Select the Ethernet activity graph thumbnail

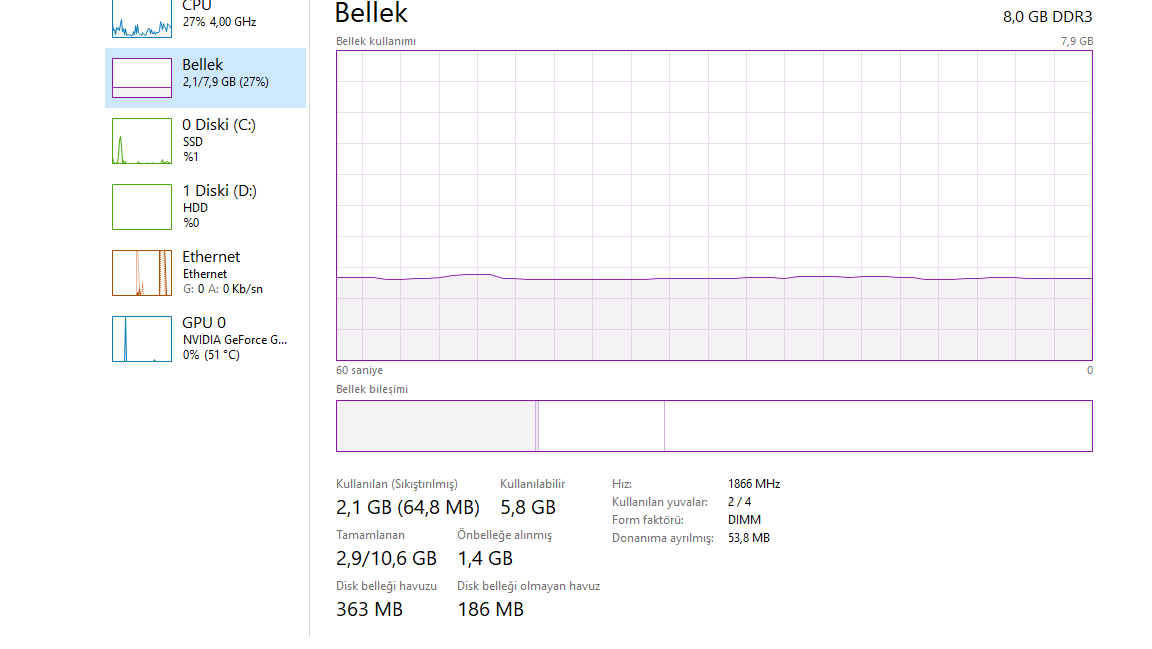(x=142, y=273)
